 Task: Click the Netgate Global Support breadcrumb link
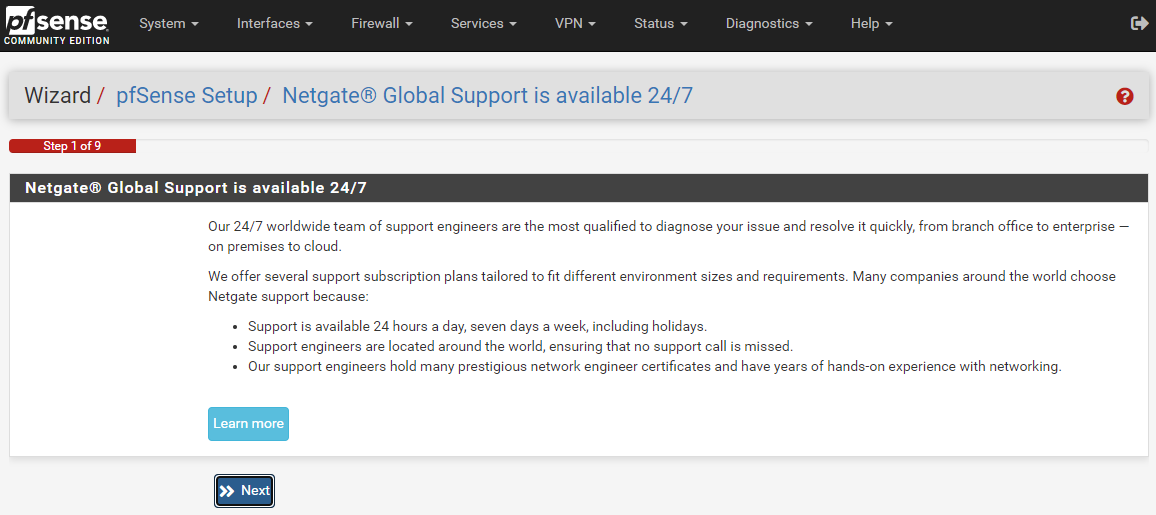pos(487,96)
